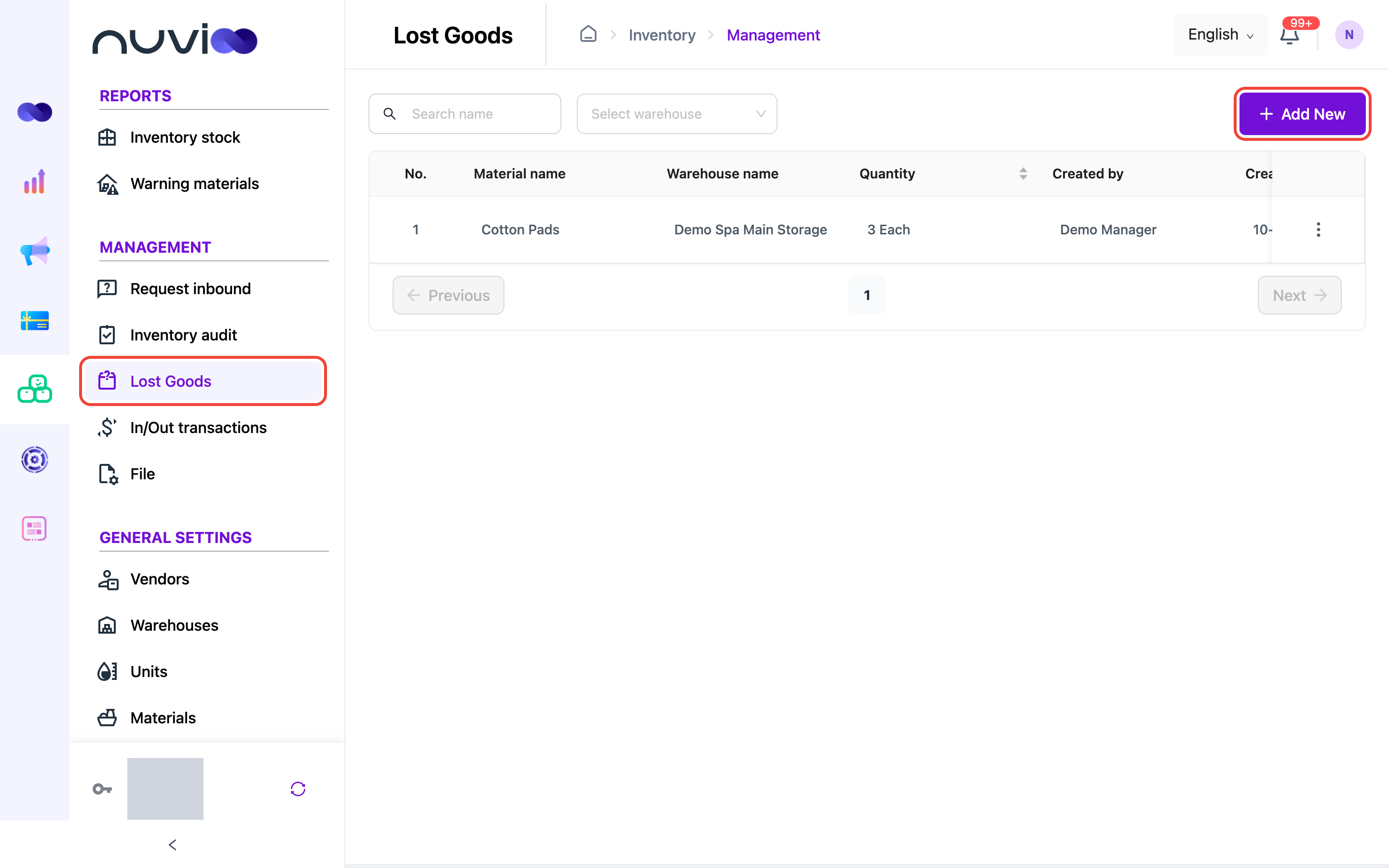Click the home icon in the breadcrumb
Screen dimensions: 1389x868
588,34
